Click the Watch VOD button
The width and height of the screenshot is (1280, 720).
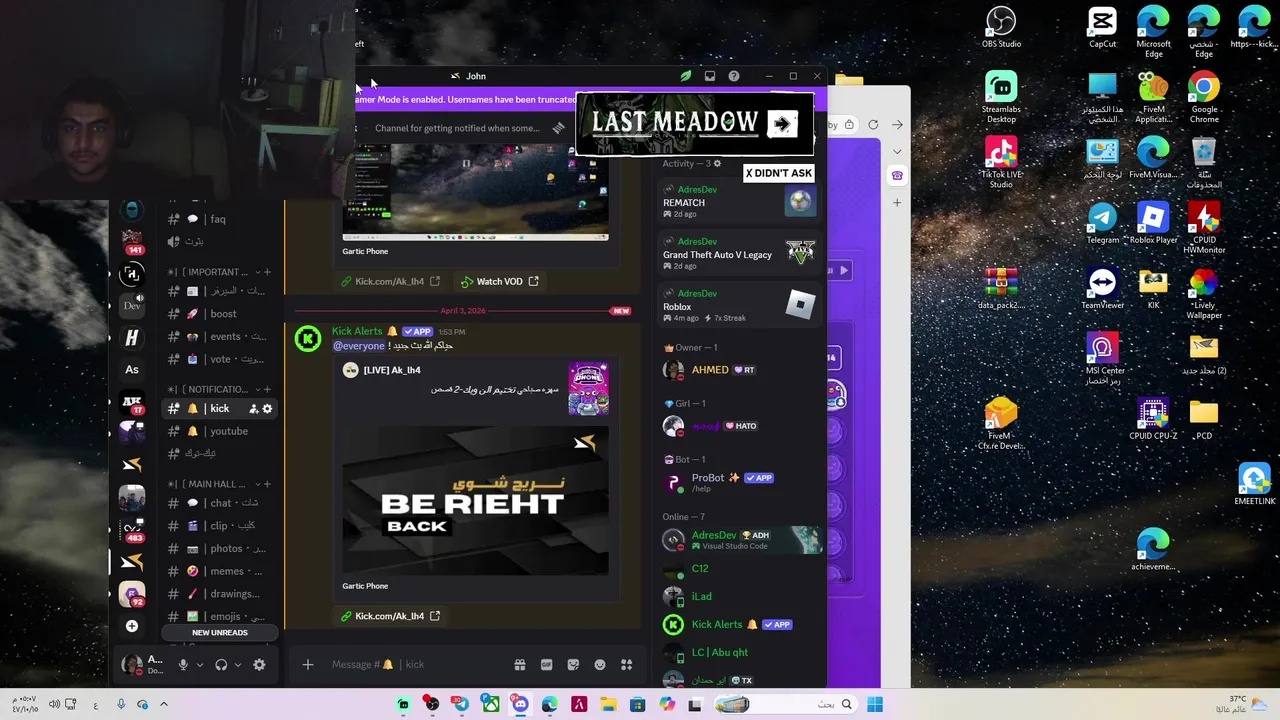(x=499, y=281)
